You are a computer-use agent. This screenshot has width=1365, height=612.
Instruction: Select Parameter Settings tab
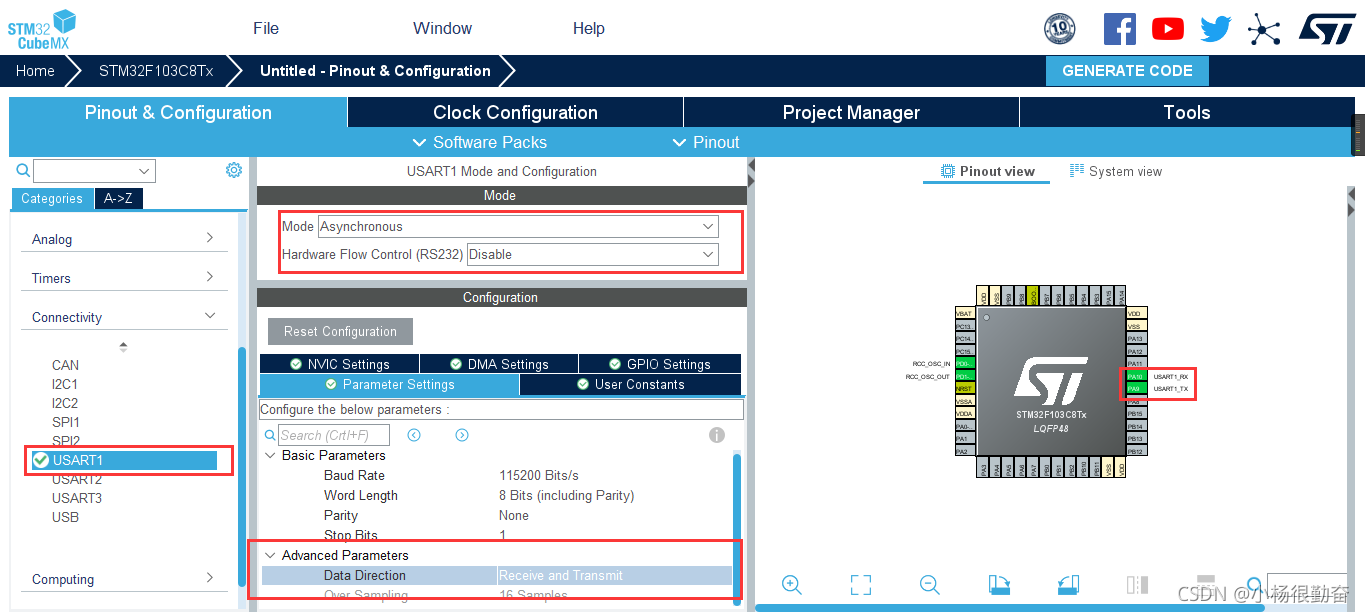tap(389, 384)
